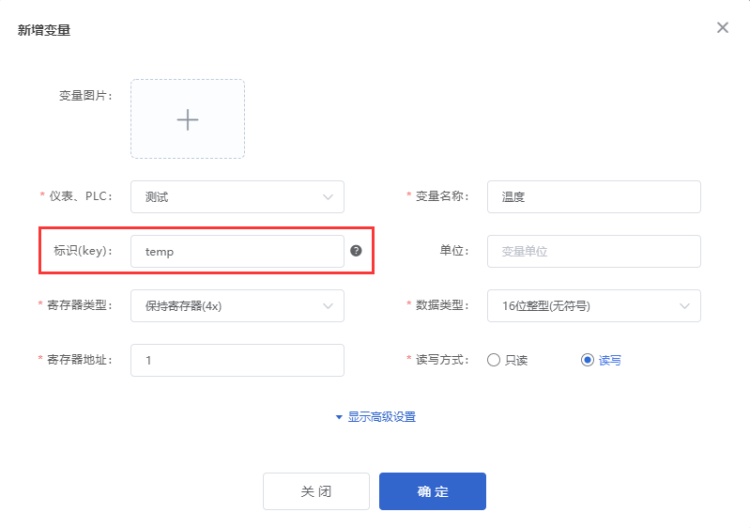Click the help icon beside key field
The height and width of the screenshot is (528, 750).
click(356, 251)
